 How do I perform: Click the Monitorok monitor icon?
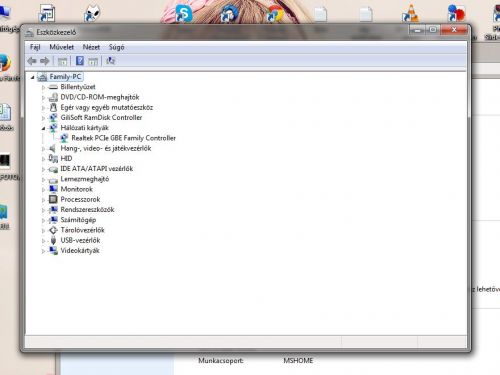53,189
